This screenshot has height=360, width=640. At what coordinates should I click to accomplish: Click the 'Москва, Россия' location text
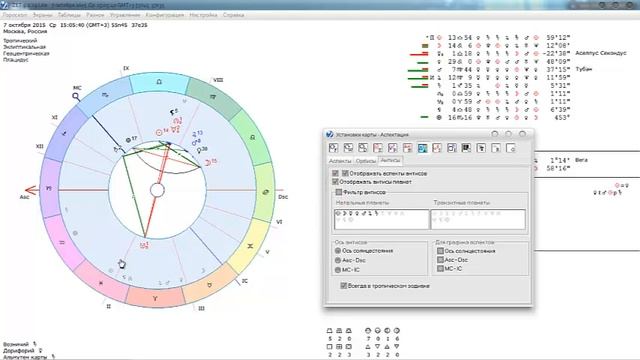click(x=25, y=31)
